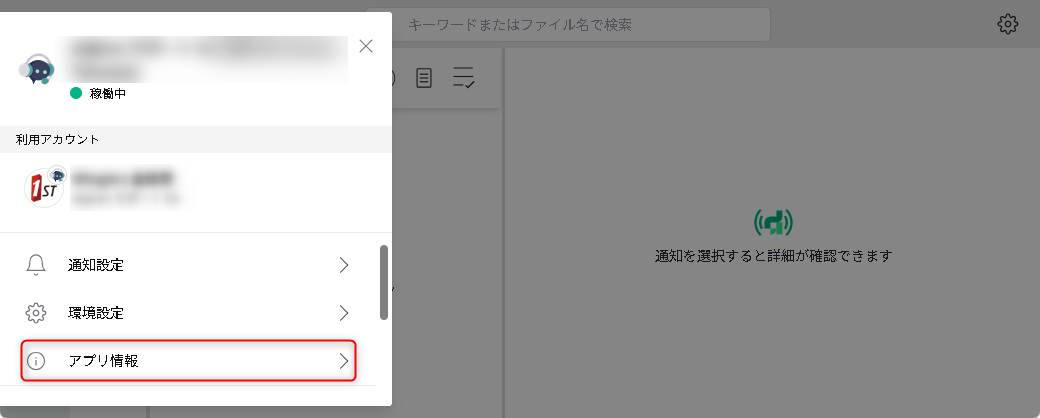Click the green 稼働中 status indicator
This screenshot has height=418, width=1040.
point(76,94)
